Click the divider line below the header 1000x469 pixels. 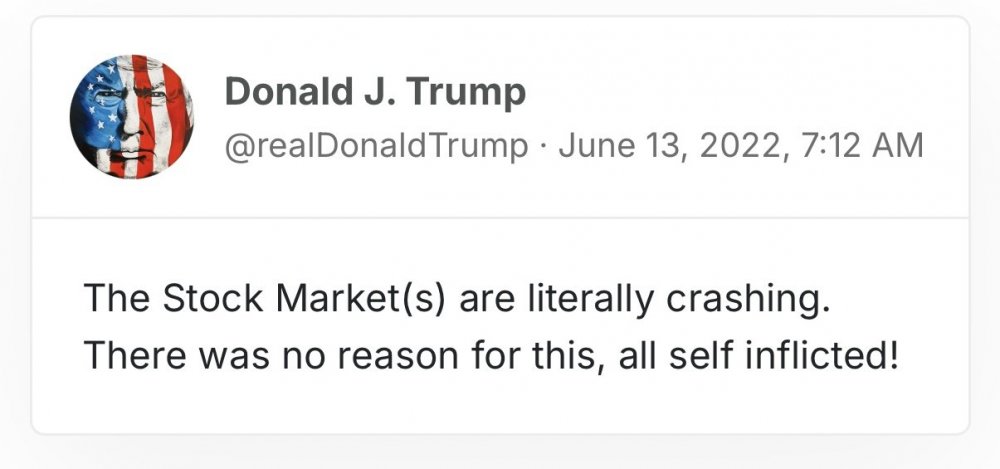click(500, 217)
